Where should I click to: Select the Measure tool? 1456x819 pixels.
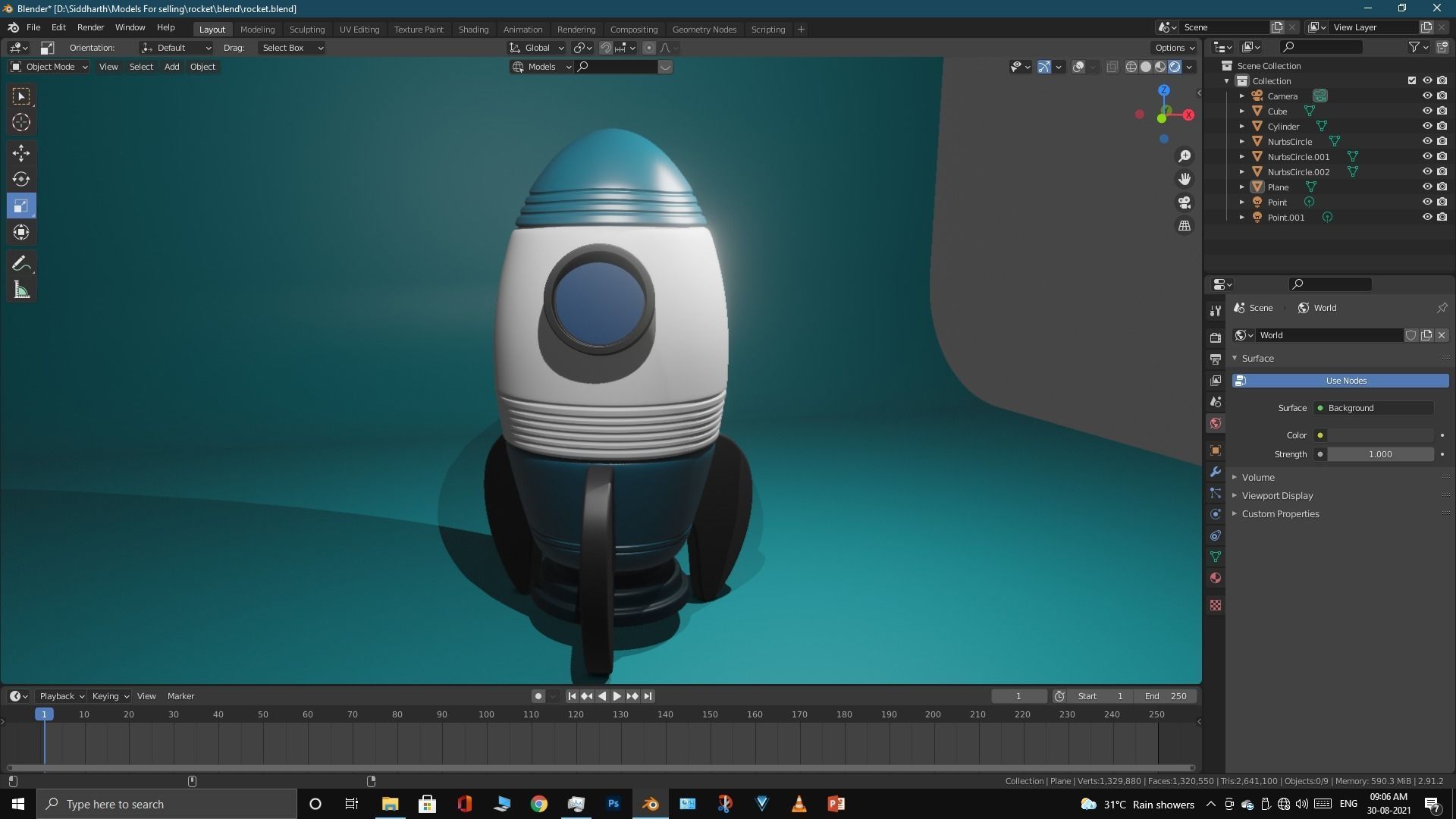click(21, 290)
